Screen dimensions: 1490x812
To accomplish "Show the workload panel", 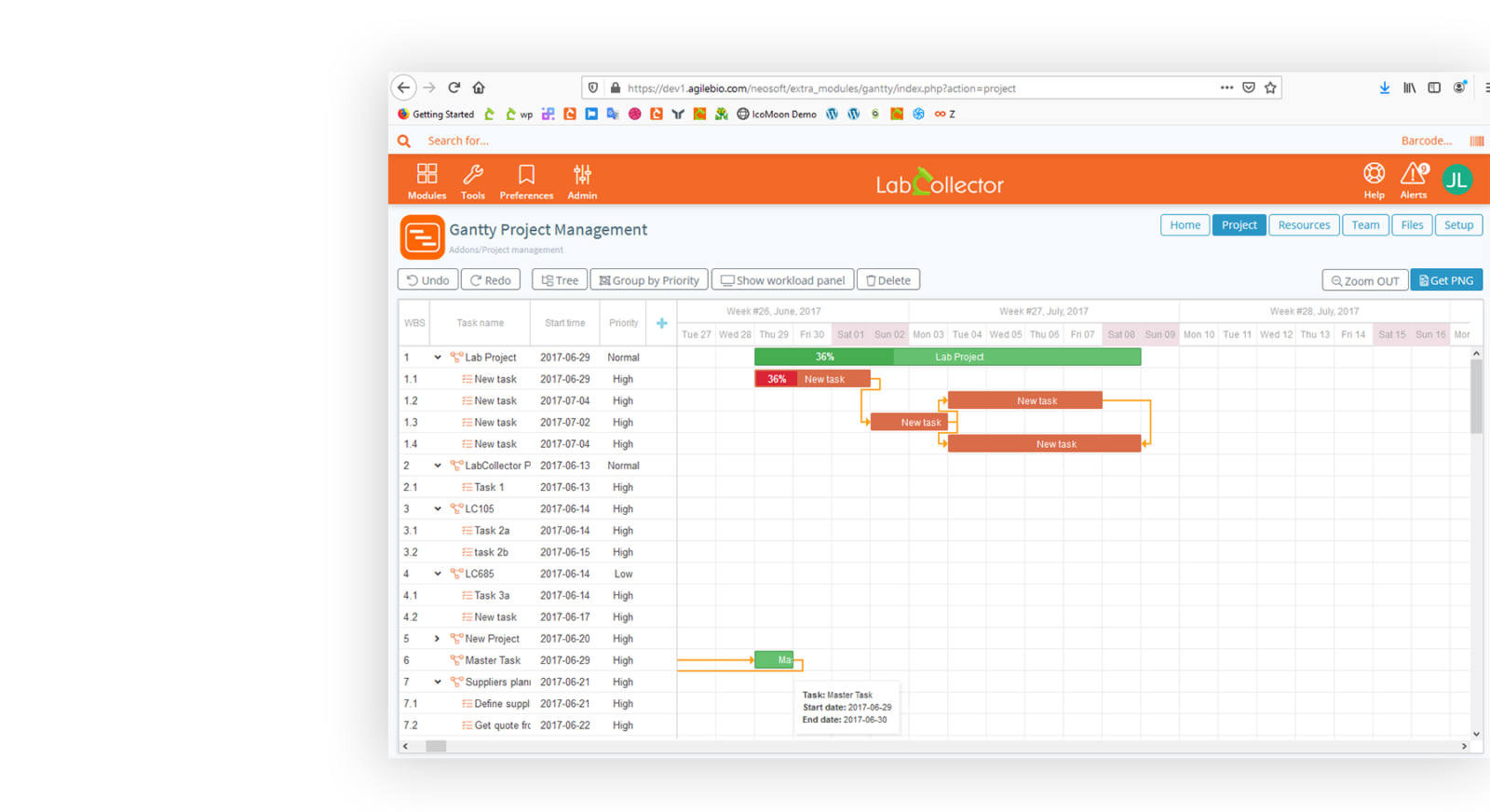I will (x=783, y=280).
